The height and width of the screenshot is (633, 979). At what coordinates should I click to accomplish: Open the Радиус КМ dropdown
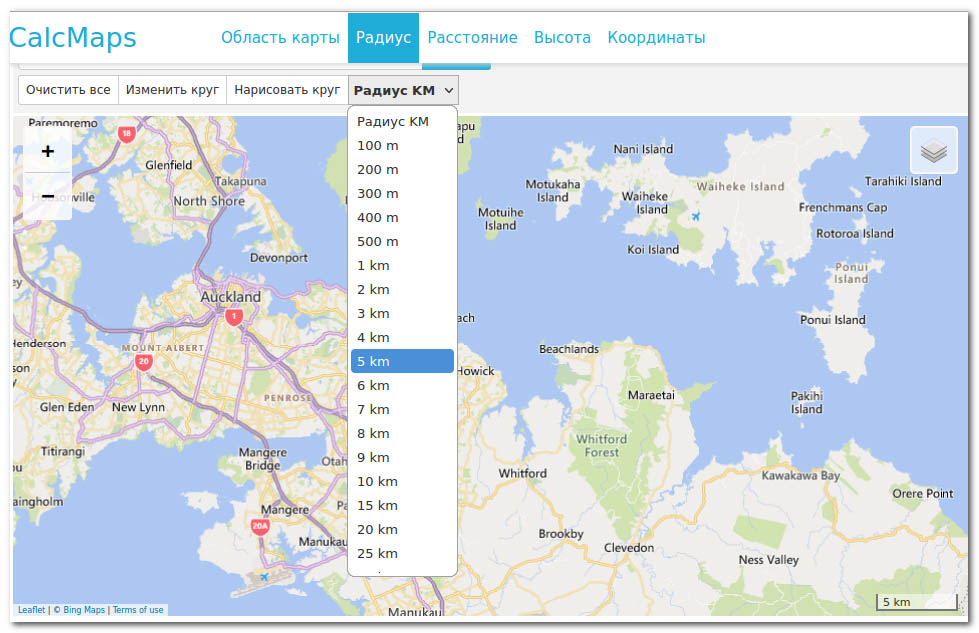click(x=403, y=91)
